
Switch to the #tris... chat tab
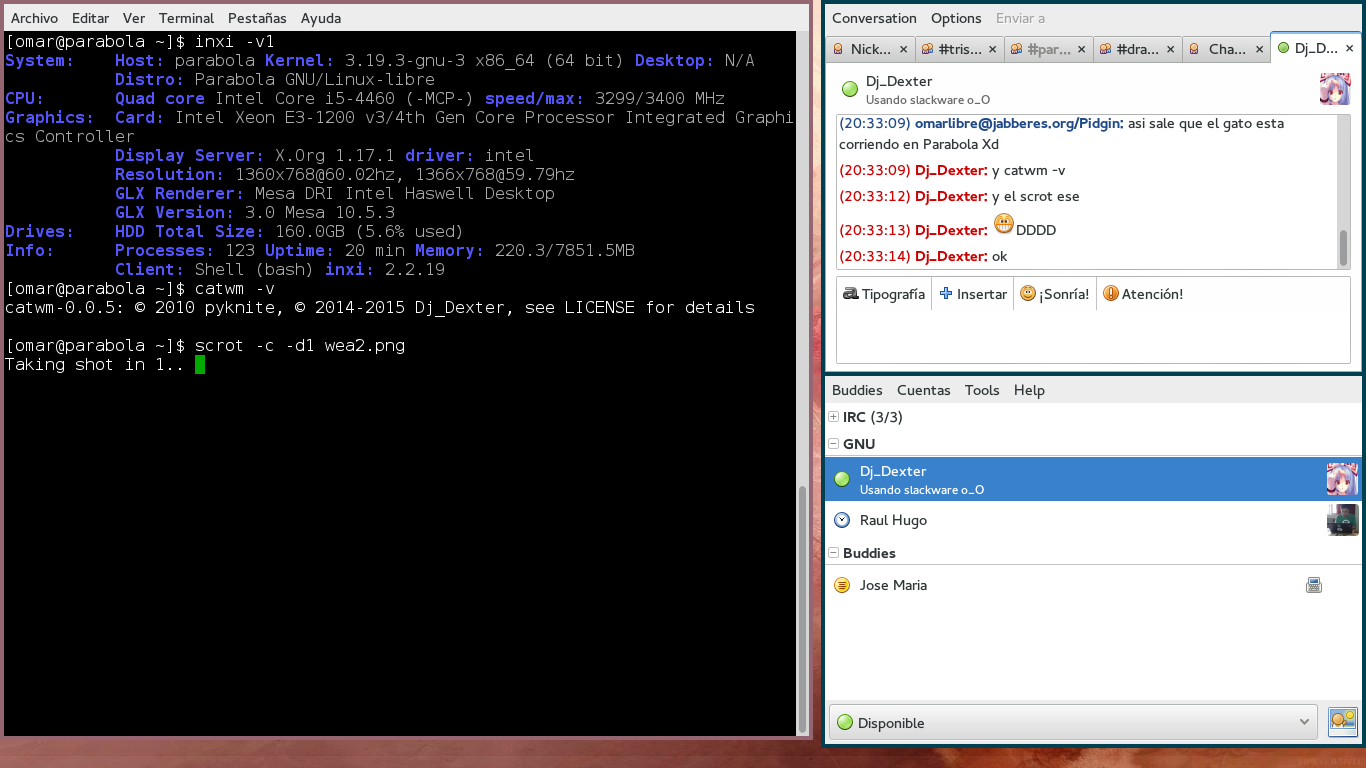(958, 49)
